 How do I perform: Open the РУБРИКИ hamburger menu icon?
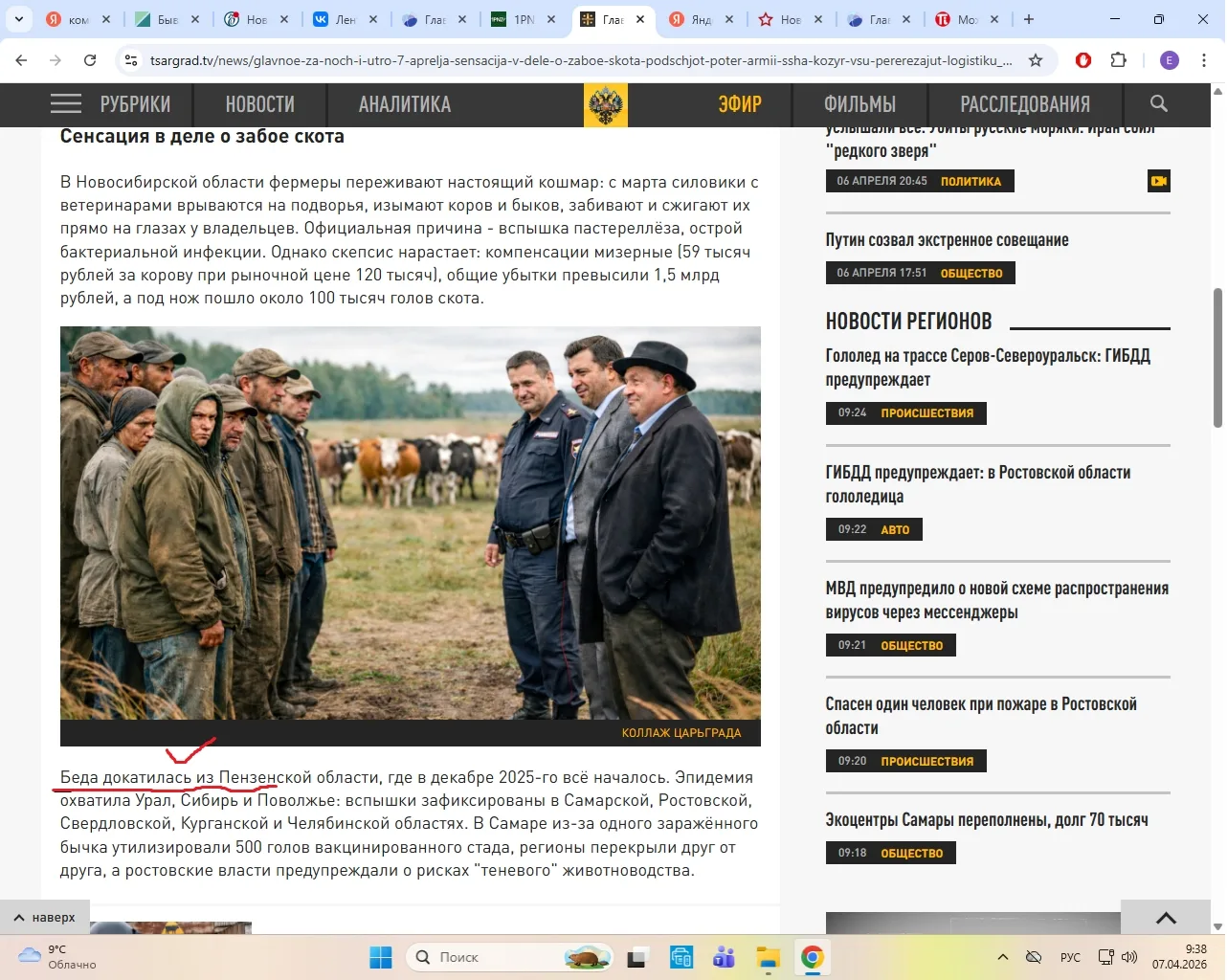click(x=66, y=104)
